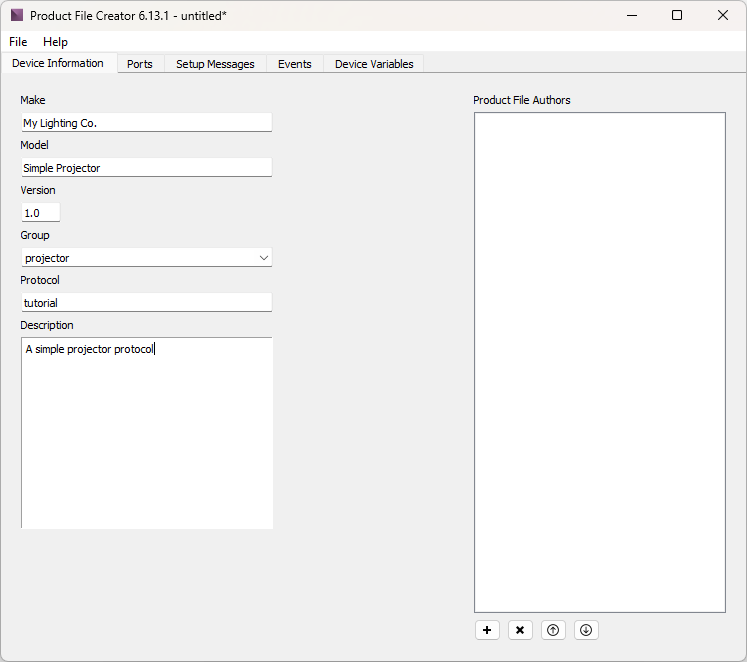This screenshot has width=747, height=662.
Task: Click the Protocol field containing tutorial
Action: point(146,303)
